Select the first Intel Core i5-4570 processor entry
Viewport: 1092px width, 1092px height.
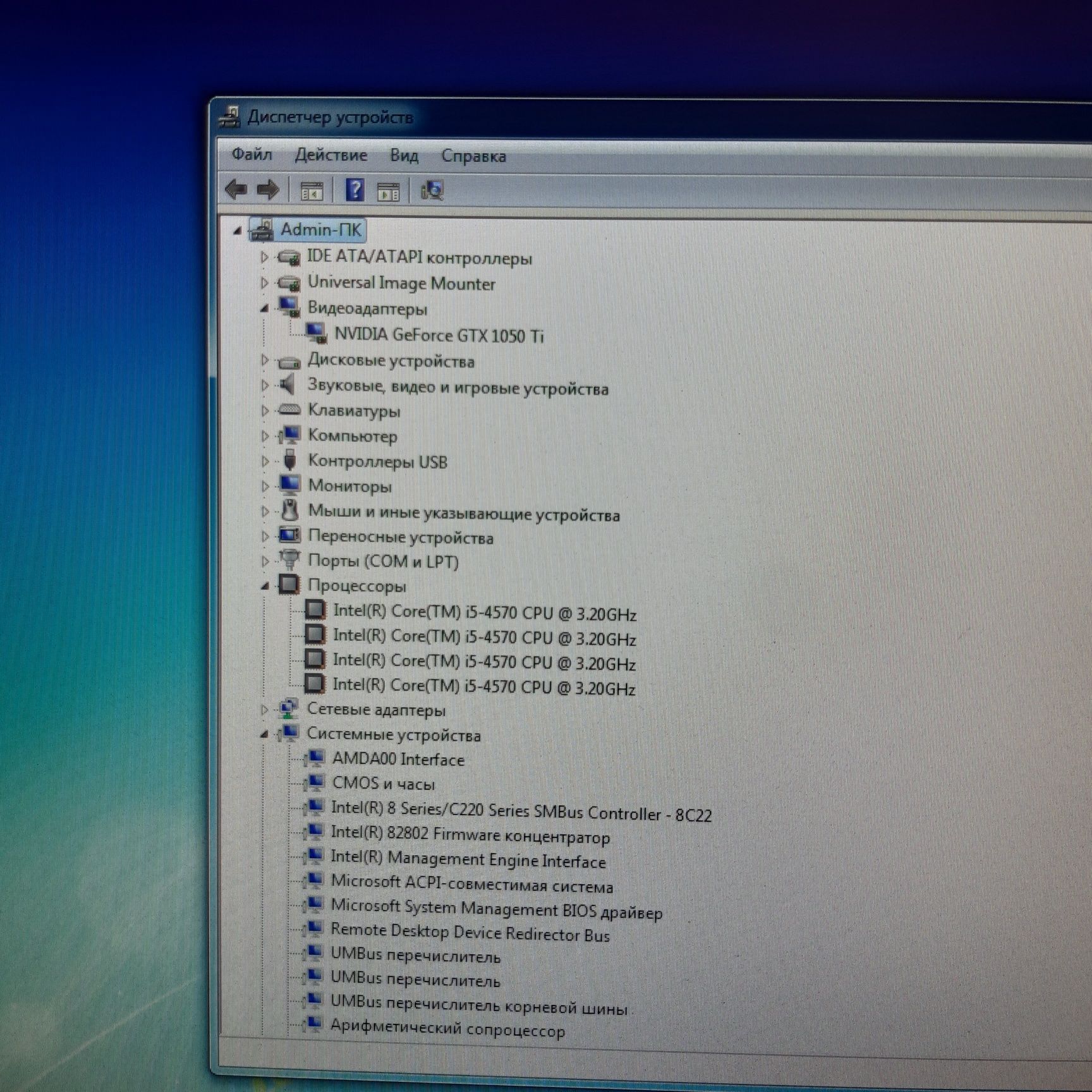coord(484,612)
